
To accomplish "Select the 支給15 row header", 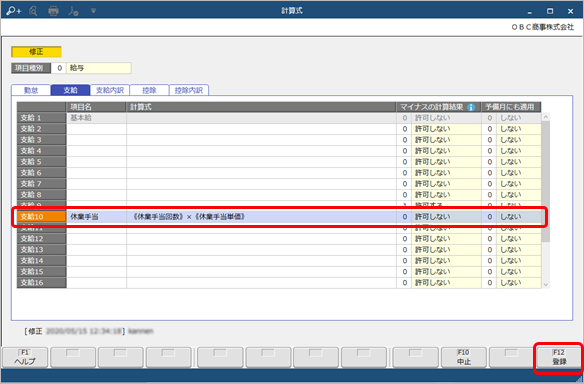I will click(41, 272).
